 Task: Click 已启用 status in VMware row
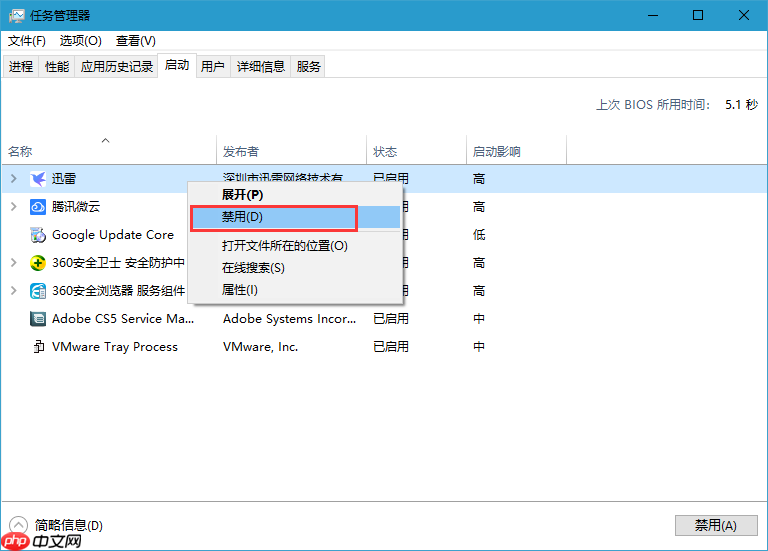pyautogui.click(x=391, y=347)
